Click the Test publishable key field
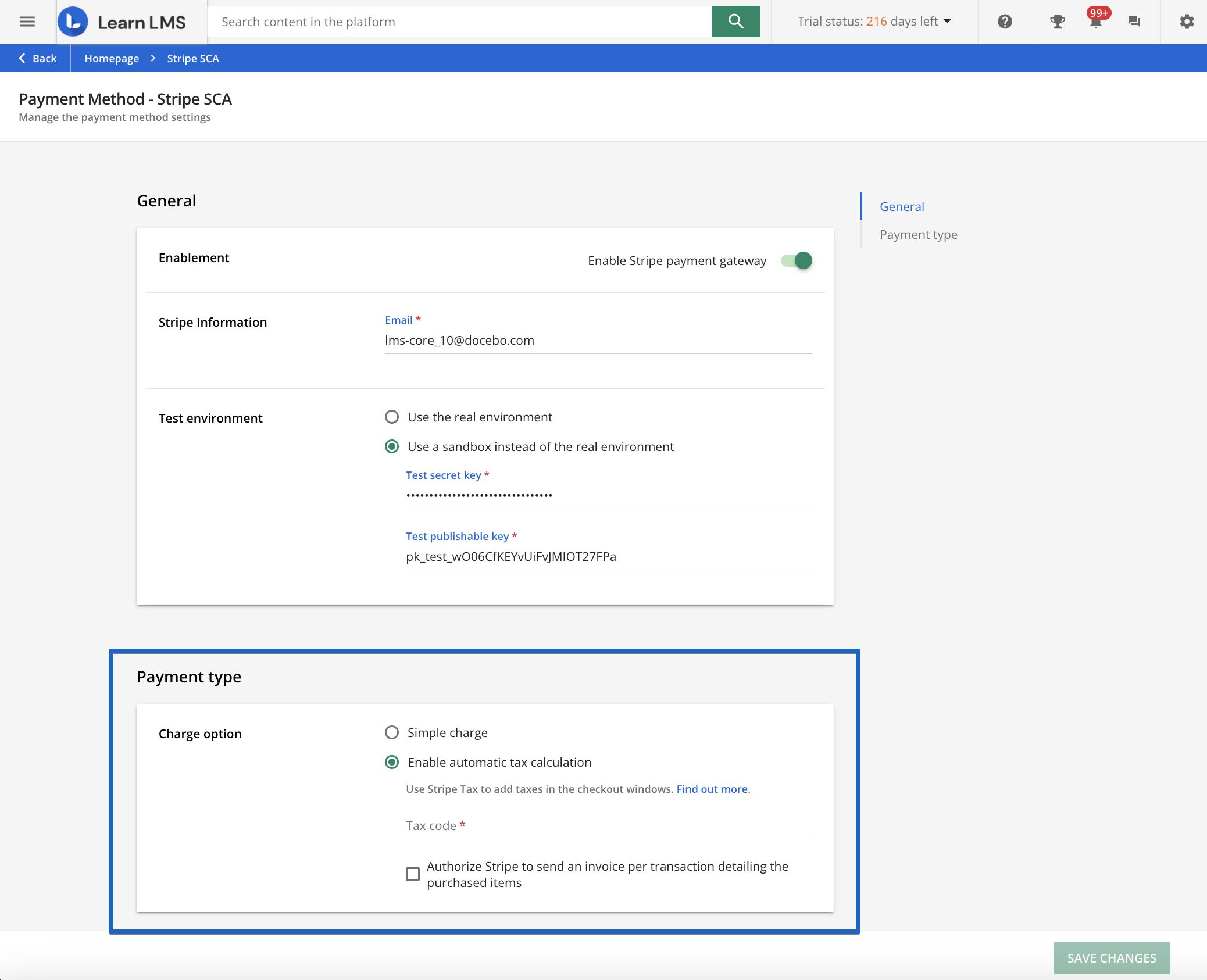Viewport: 1207px width, 980px height. (x=609, y=557)
